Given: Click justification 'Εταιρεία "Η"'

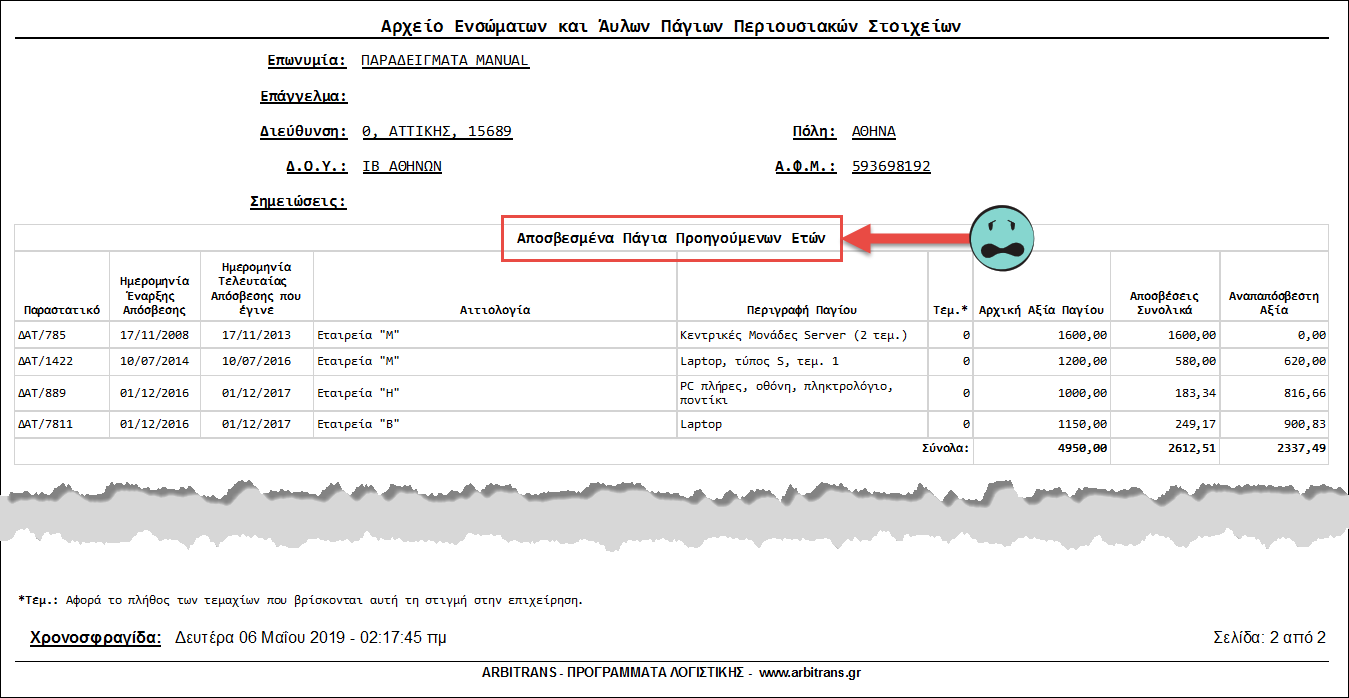Looking at the screenshot, I should pyautogui.click(x=358, y=393).
